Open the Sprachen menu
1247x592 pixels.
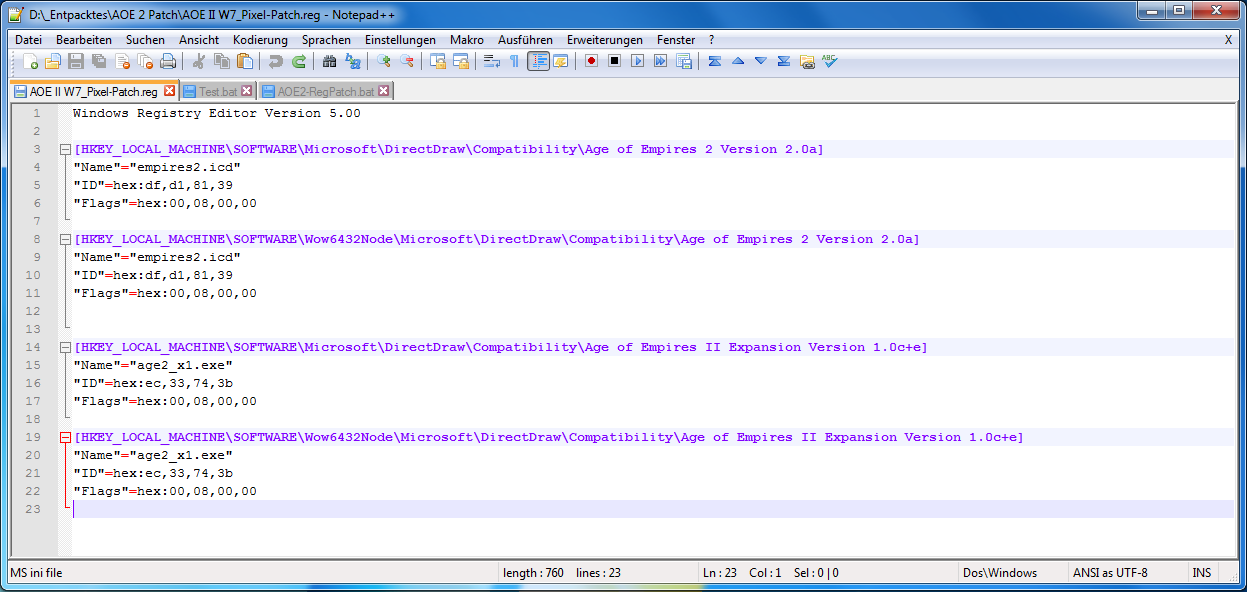[326, 40]
